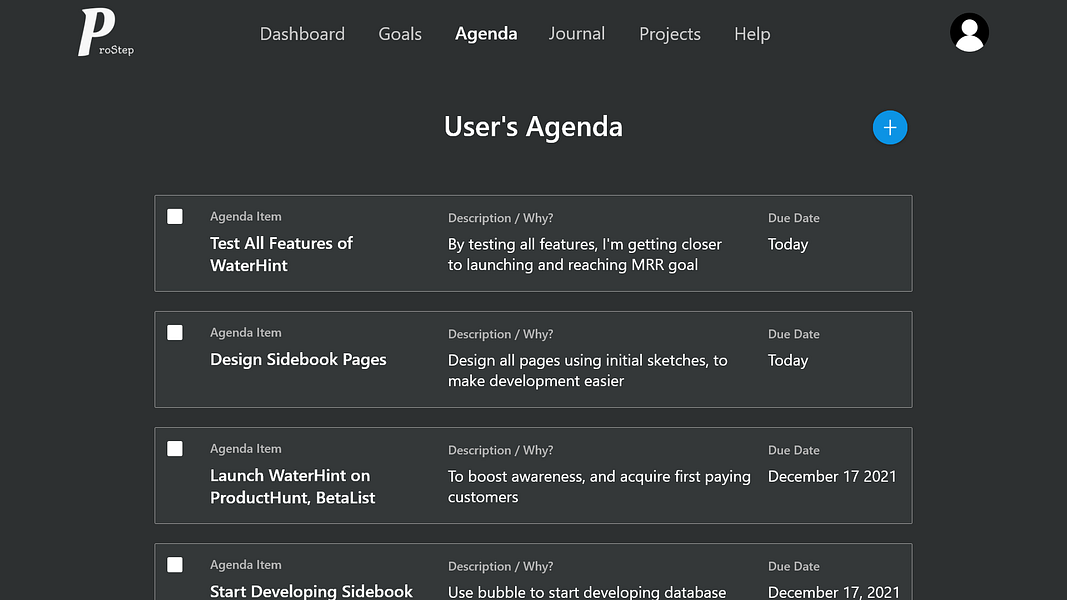This screenshot has height=600, width=1067.
Task: Open the user profile avatar
Action: pos(968,33)
